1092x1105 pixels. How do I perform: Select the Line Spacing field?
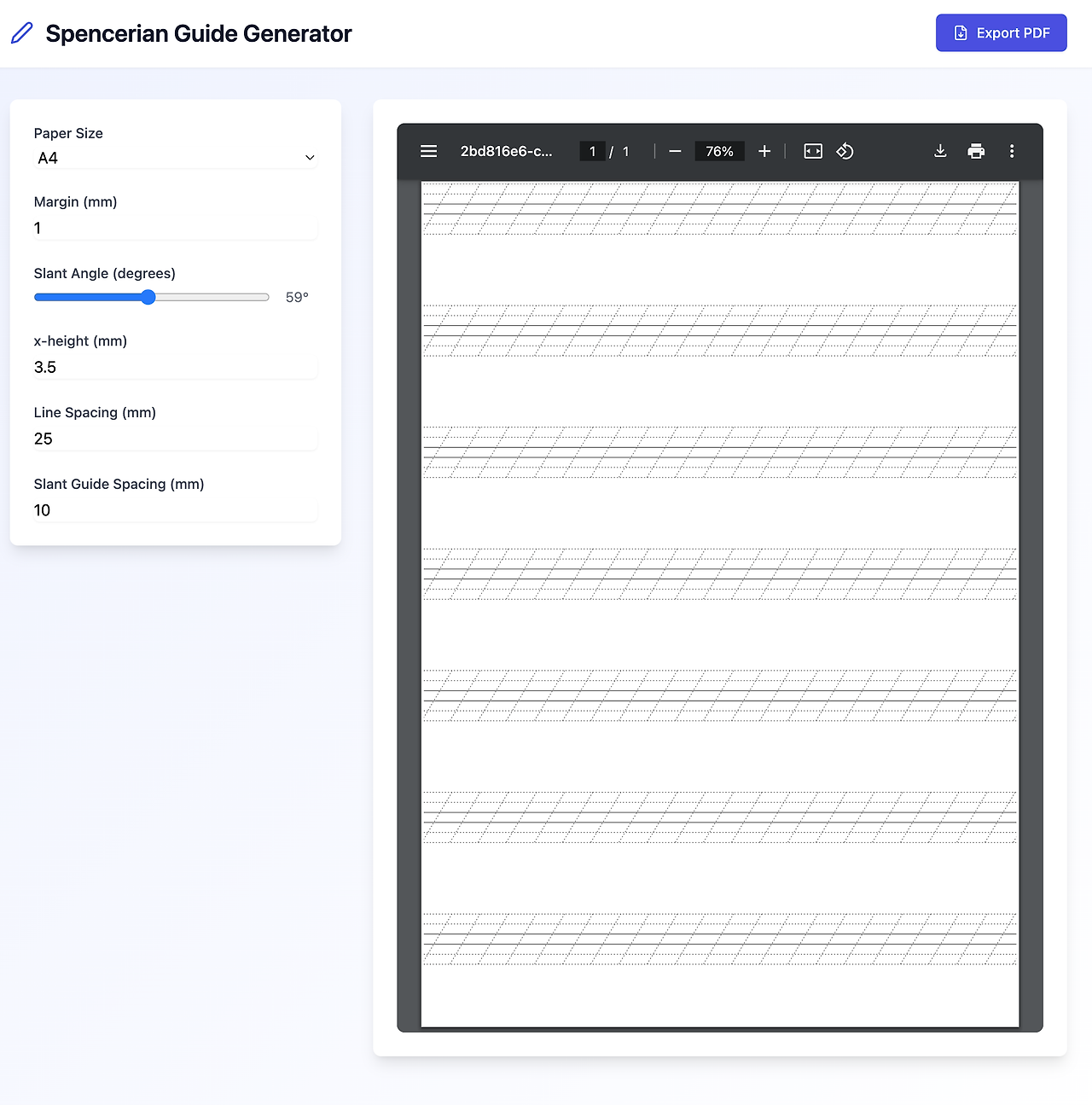click(175, 439)
